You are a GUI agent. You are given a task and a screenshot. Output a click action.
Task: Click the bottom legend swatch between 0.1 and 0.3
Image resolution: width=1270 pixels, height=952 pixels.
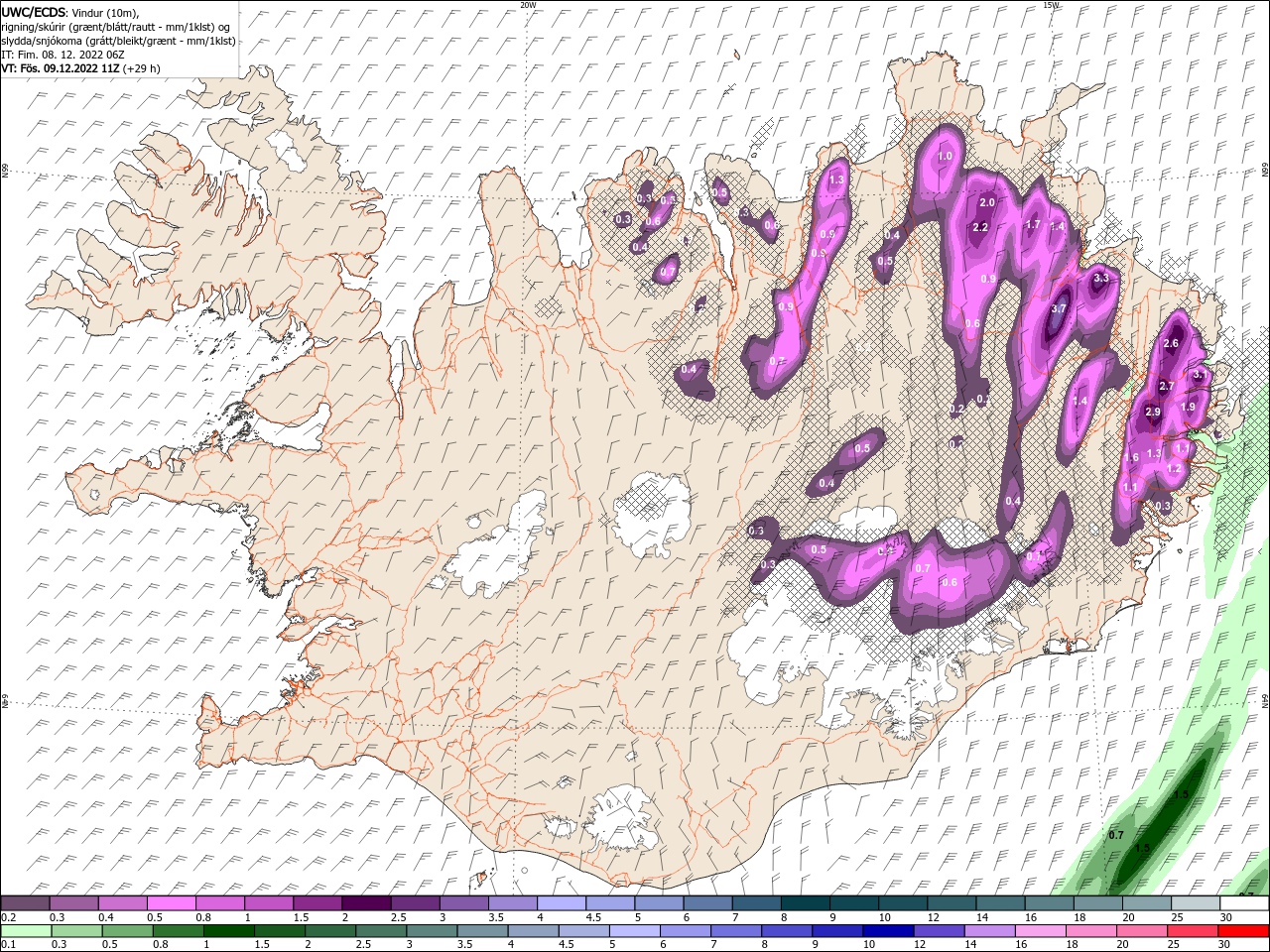point(26,931)
